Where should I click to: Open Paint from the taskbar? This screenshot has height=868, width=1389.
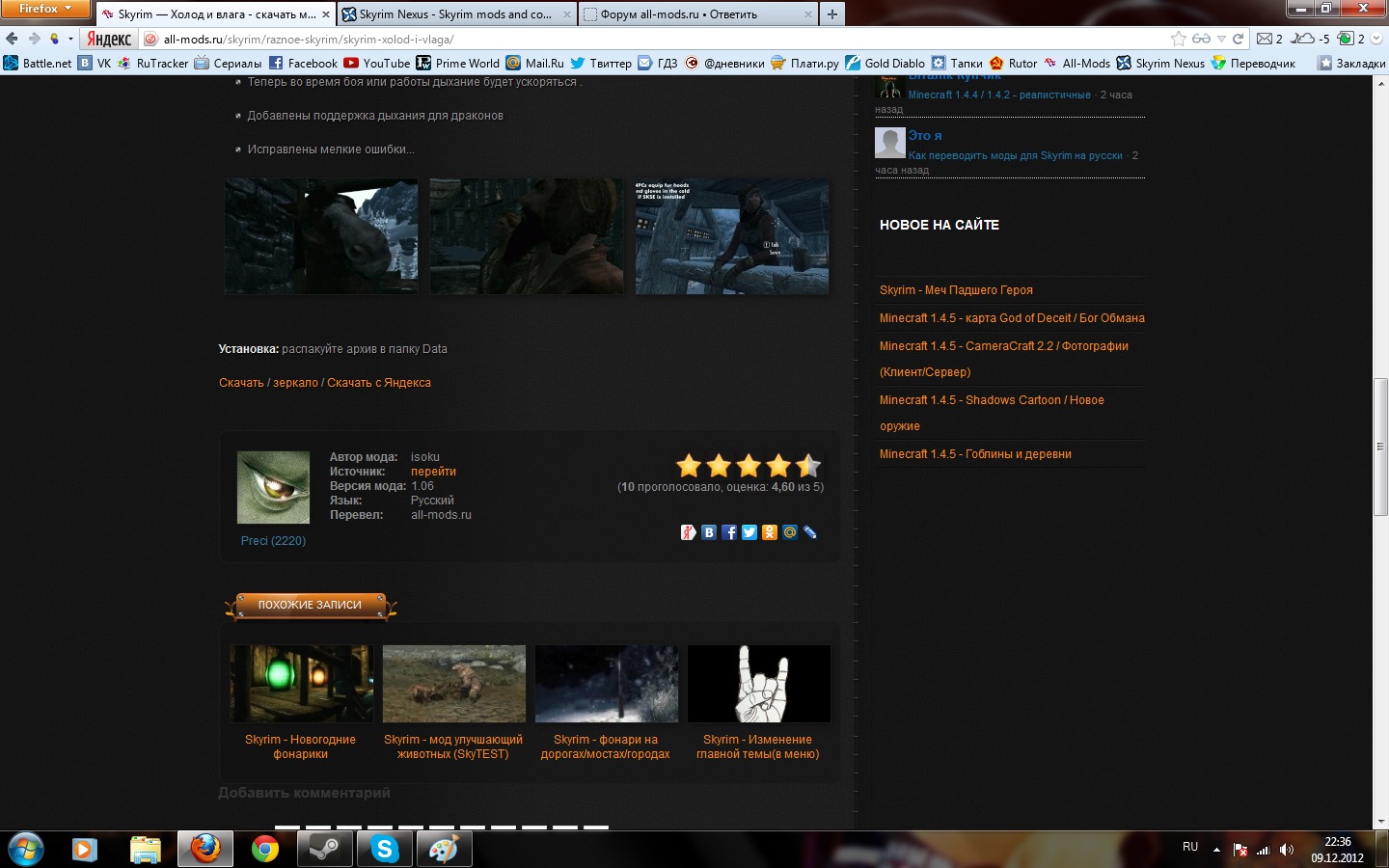[x=444, y=849]
